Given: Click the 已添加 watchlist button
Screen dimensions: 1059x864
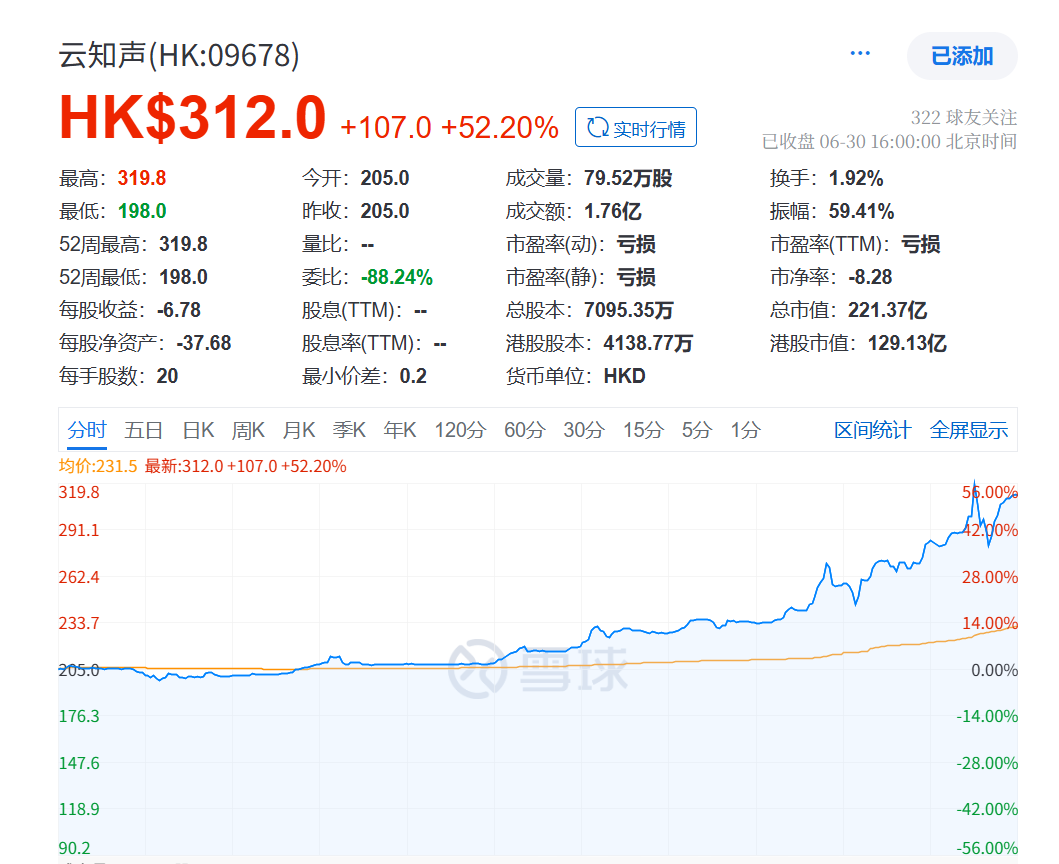Looking at the screenshot, I should point(962,56).
